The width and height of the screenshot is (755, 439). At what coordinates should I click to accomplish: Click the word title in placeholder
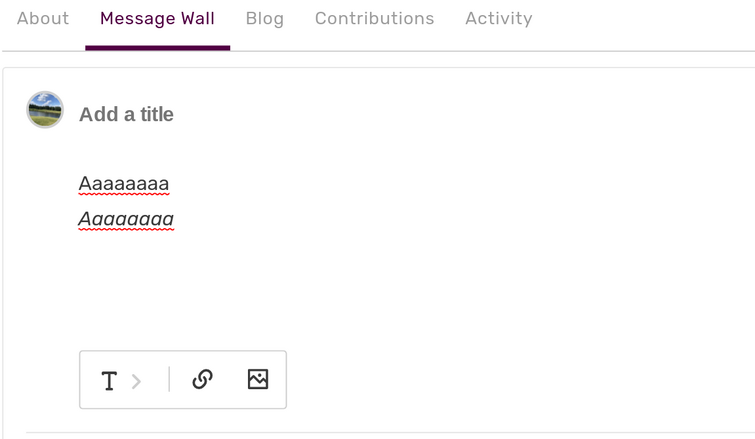click(x=156, y=115)
